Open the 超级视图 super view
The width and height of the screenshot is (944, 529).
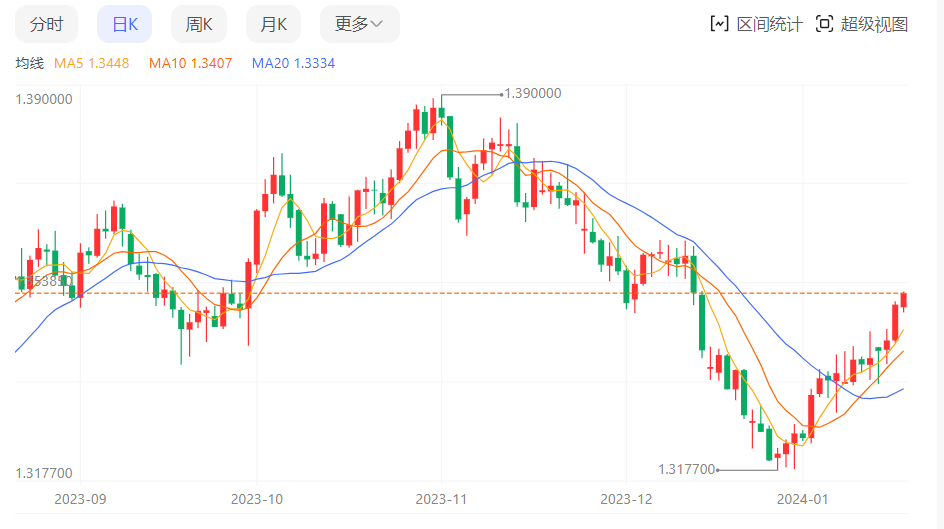coord(874,25)
